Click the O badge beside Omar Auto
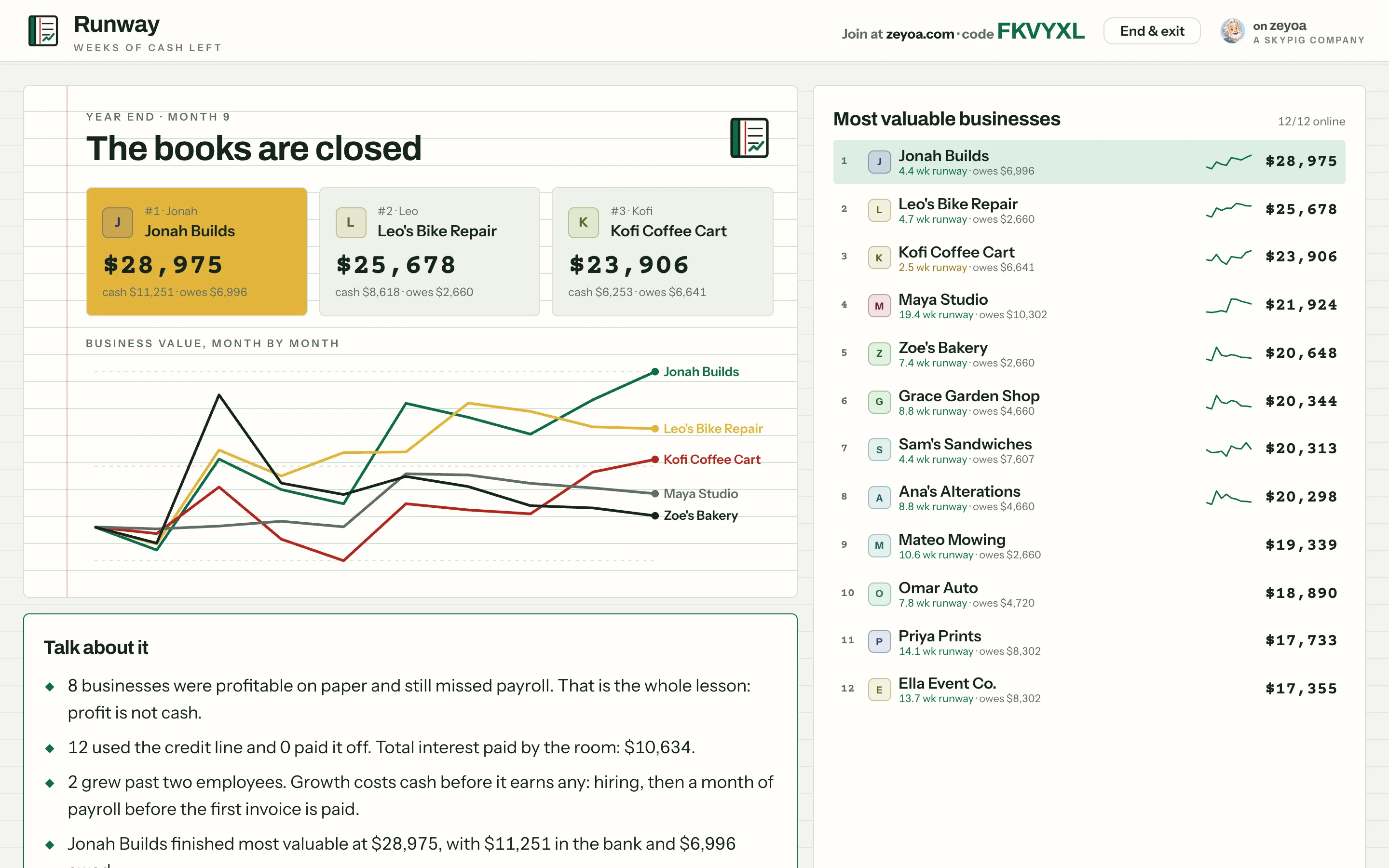This screenshot has width=1389, height=868. pos(879,594)
